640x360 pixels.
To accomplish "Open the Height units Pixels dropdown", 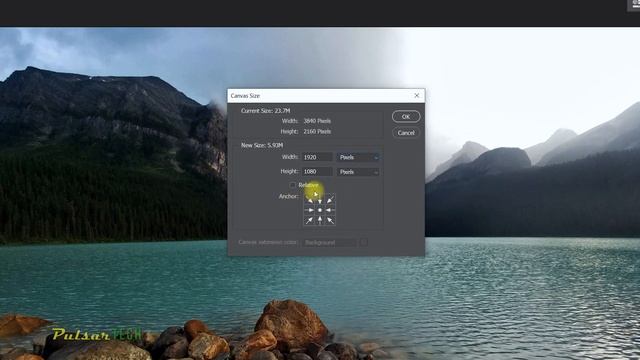I will point(358,172).
